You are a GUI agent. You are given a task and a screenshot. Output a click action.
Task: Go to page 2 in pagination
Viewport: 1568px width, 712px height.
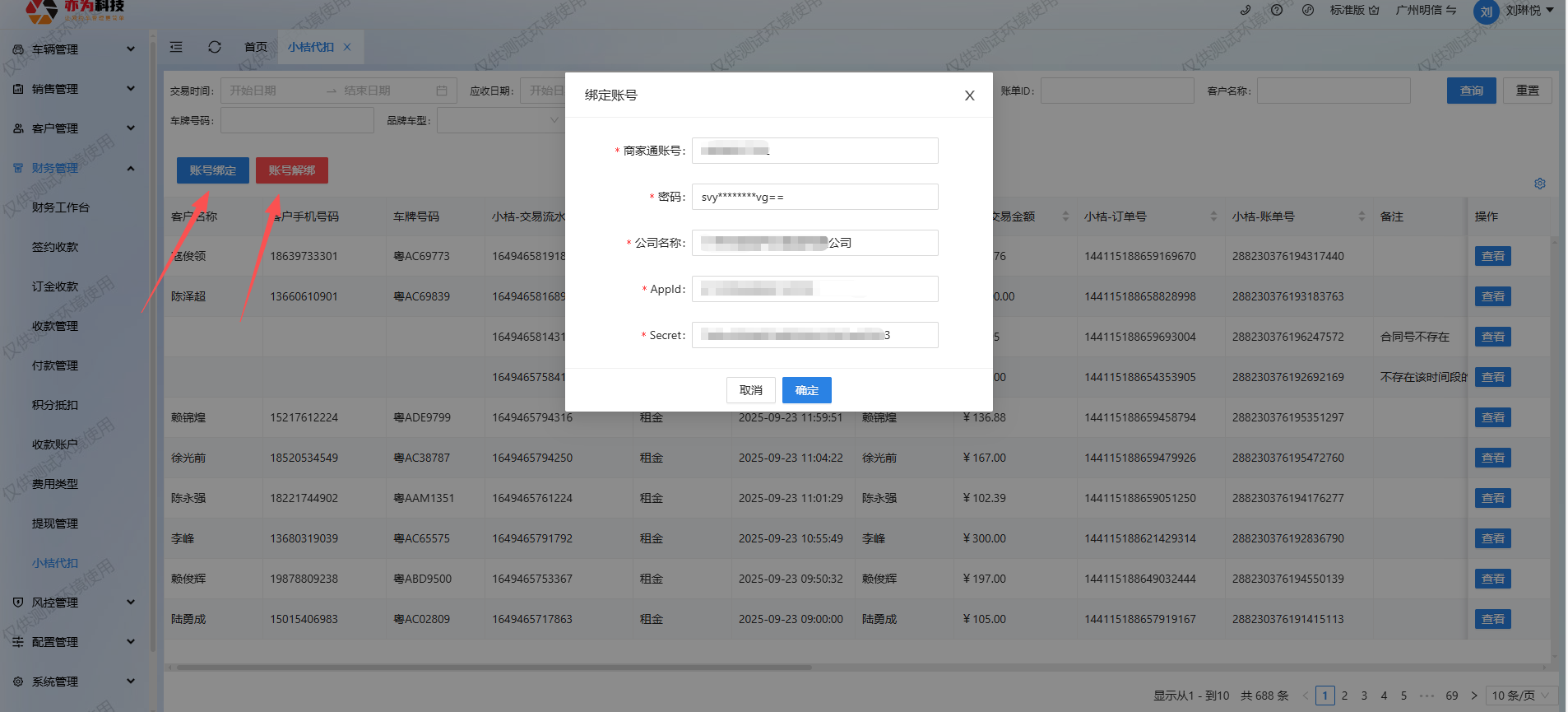1344,696
